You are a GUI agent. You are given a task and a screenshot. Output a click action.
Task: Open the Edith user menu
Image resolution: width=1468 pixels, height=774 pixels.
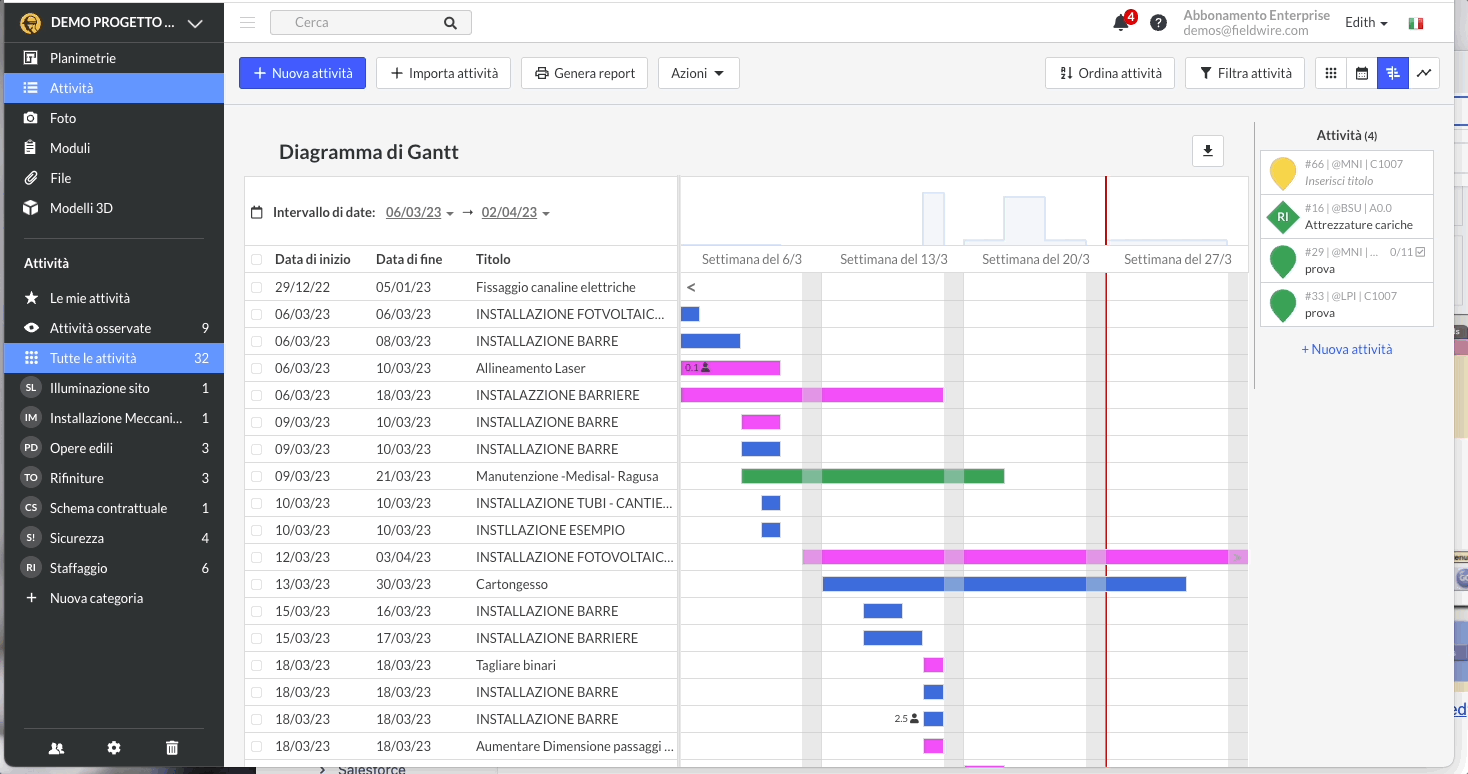pyautogui.click(x=1365, y=23)
